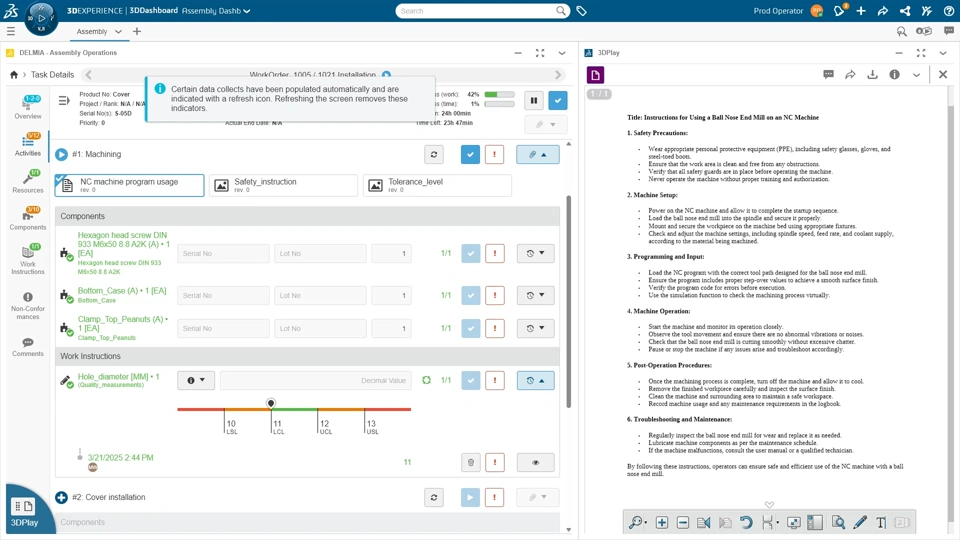Click the 3DPlay information icon
The width and height of the screenshot is (960, 540).
click(894, 75)
